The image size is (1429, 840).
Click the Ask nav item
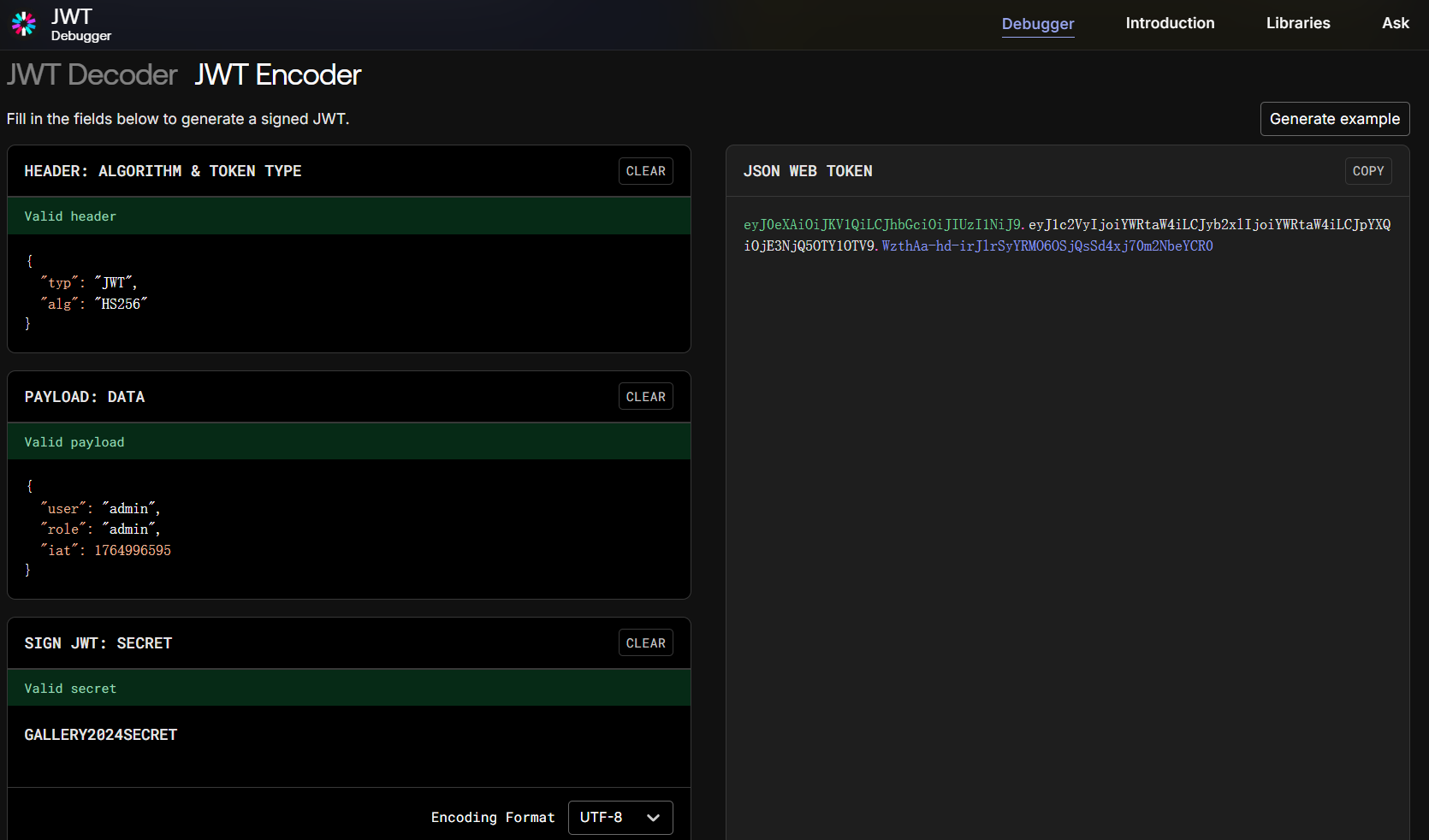1395,24
